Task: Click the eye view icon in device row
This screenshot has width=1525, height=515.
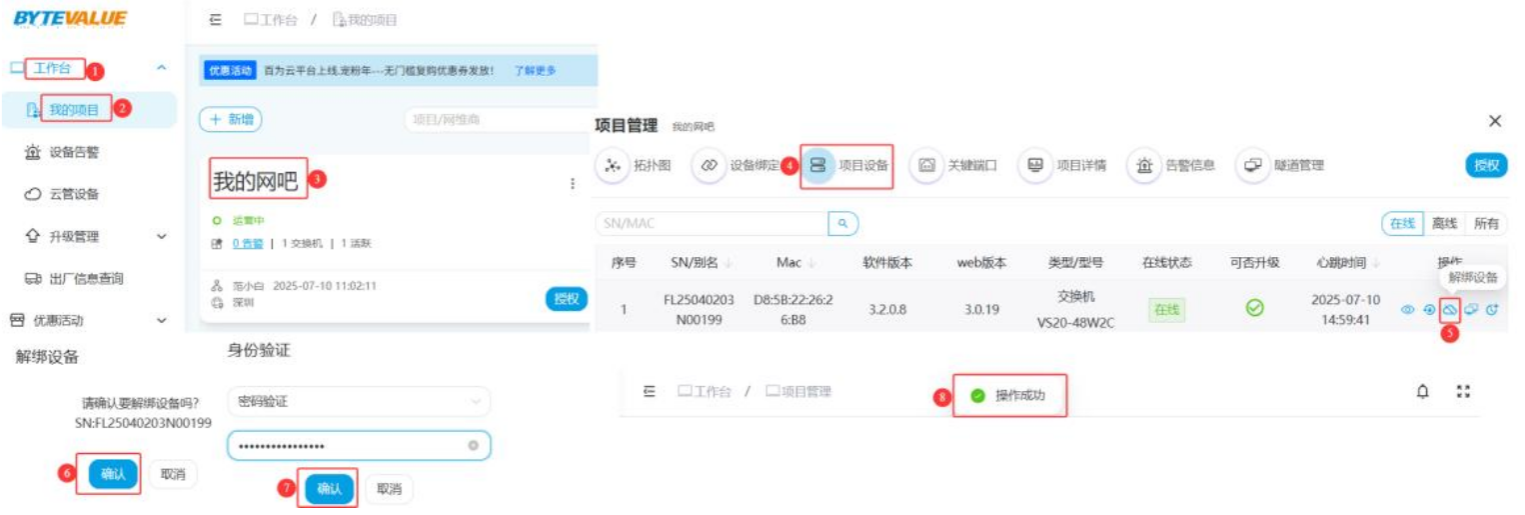Action: [x=1407, y=310]
